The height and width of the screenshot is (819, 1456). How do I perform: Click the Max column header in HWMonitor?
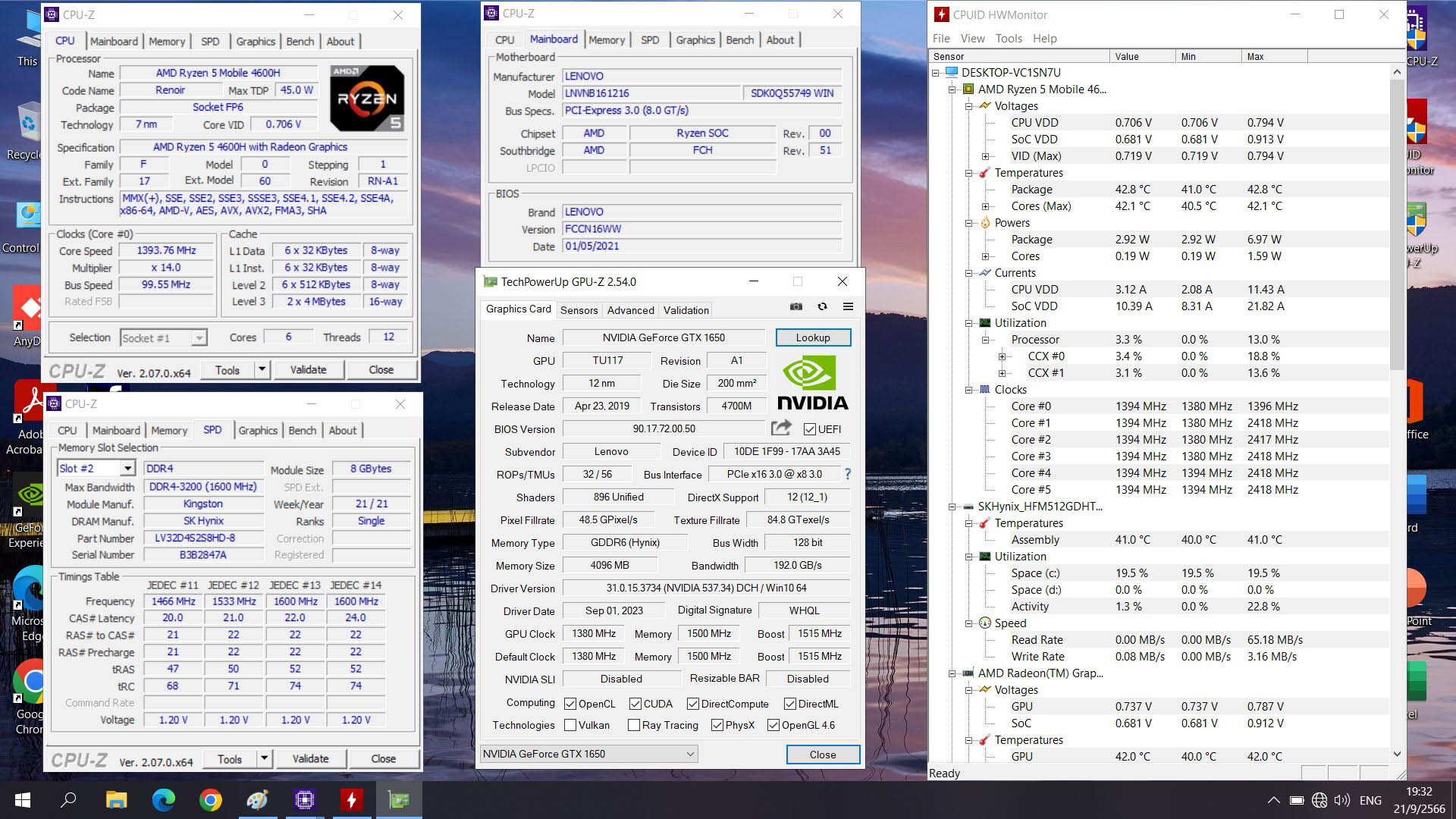(x=1274, y=56)
